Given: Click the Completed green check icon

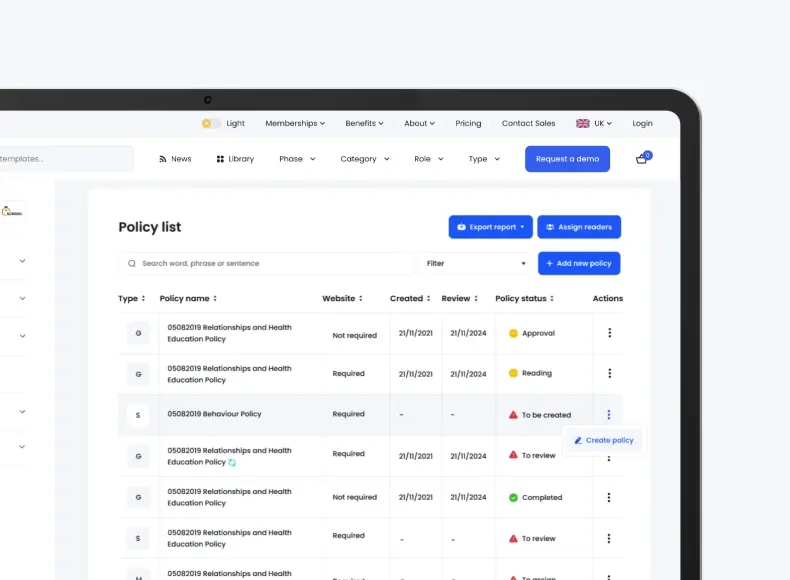Looking at the screenshot, I should tap(513, 497).
